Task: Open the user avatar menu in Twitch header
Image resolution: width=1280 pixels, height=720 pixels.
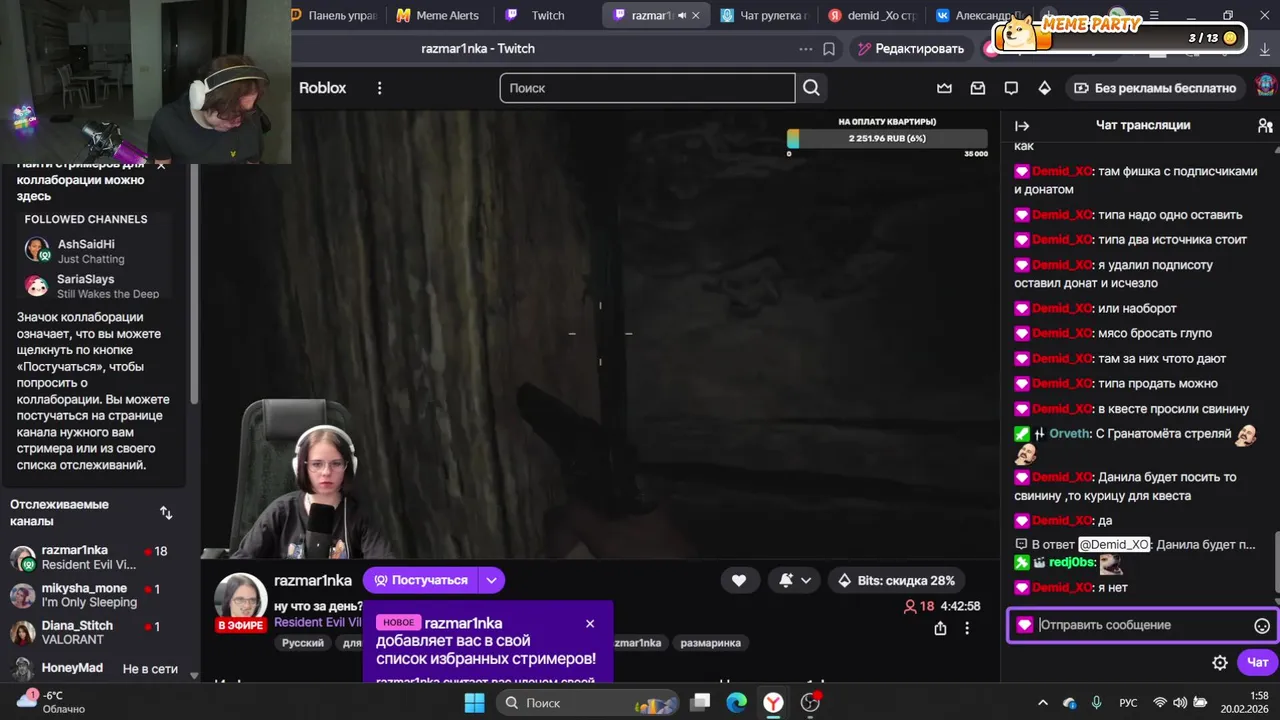Action: (1265, 87)
